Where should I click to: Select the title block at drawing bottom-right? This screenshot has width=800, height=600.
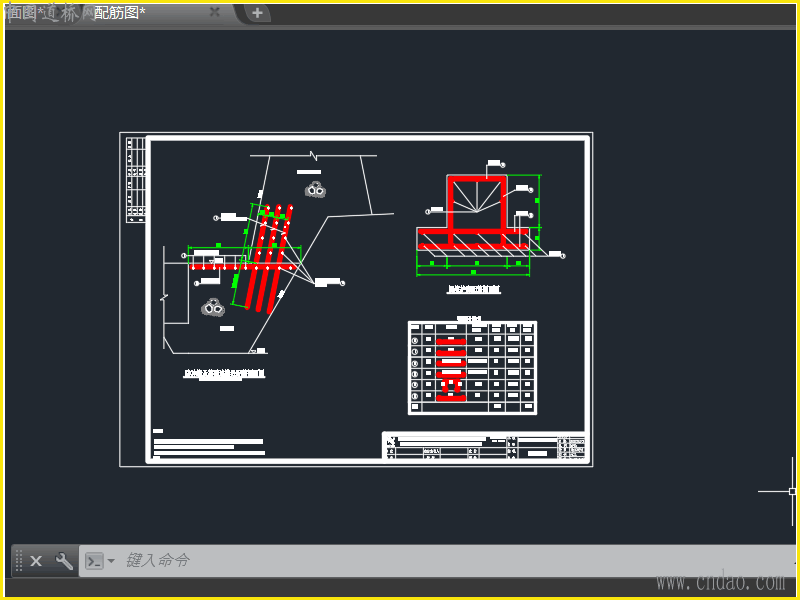pos(484,446)
